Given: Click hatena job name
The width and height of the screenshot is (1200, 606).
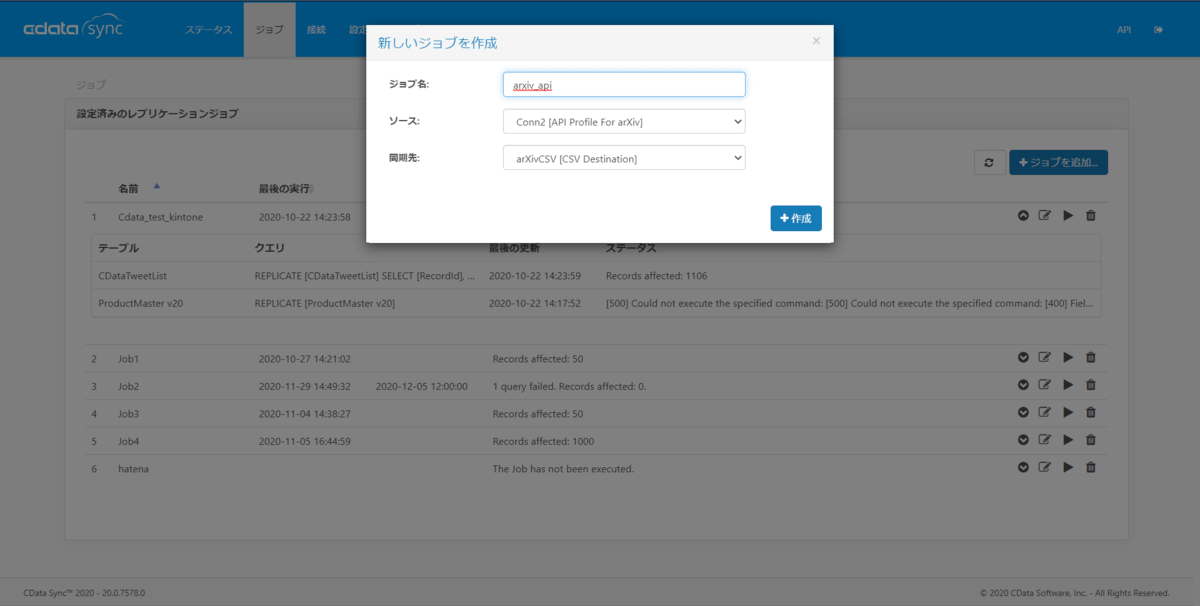Looking at the screenshot, I should pyautogui.click(x=133, y=468).
